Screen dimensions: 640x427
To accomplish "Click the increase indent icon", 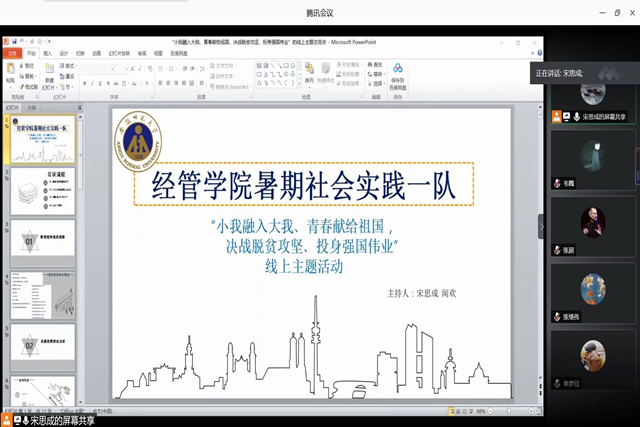I will point(193,69).
